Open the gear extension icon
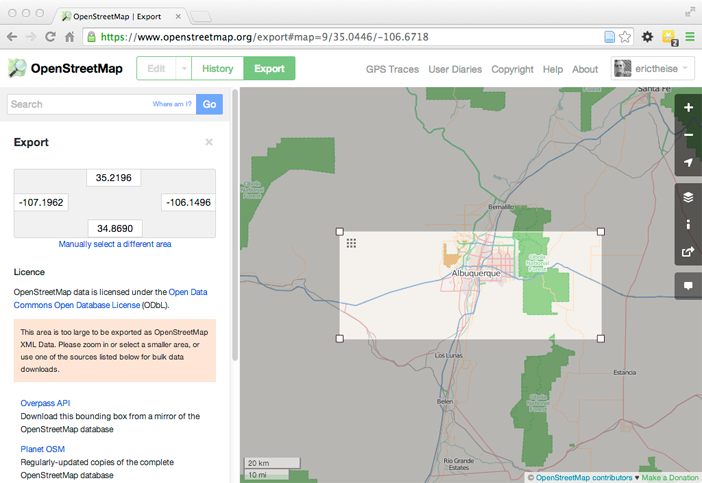 [647, 37]
